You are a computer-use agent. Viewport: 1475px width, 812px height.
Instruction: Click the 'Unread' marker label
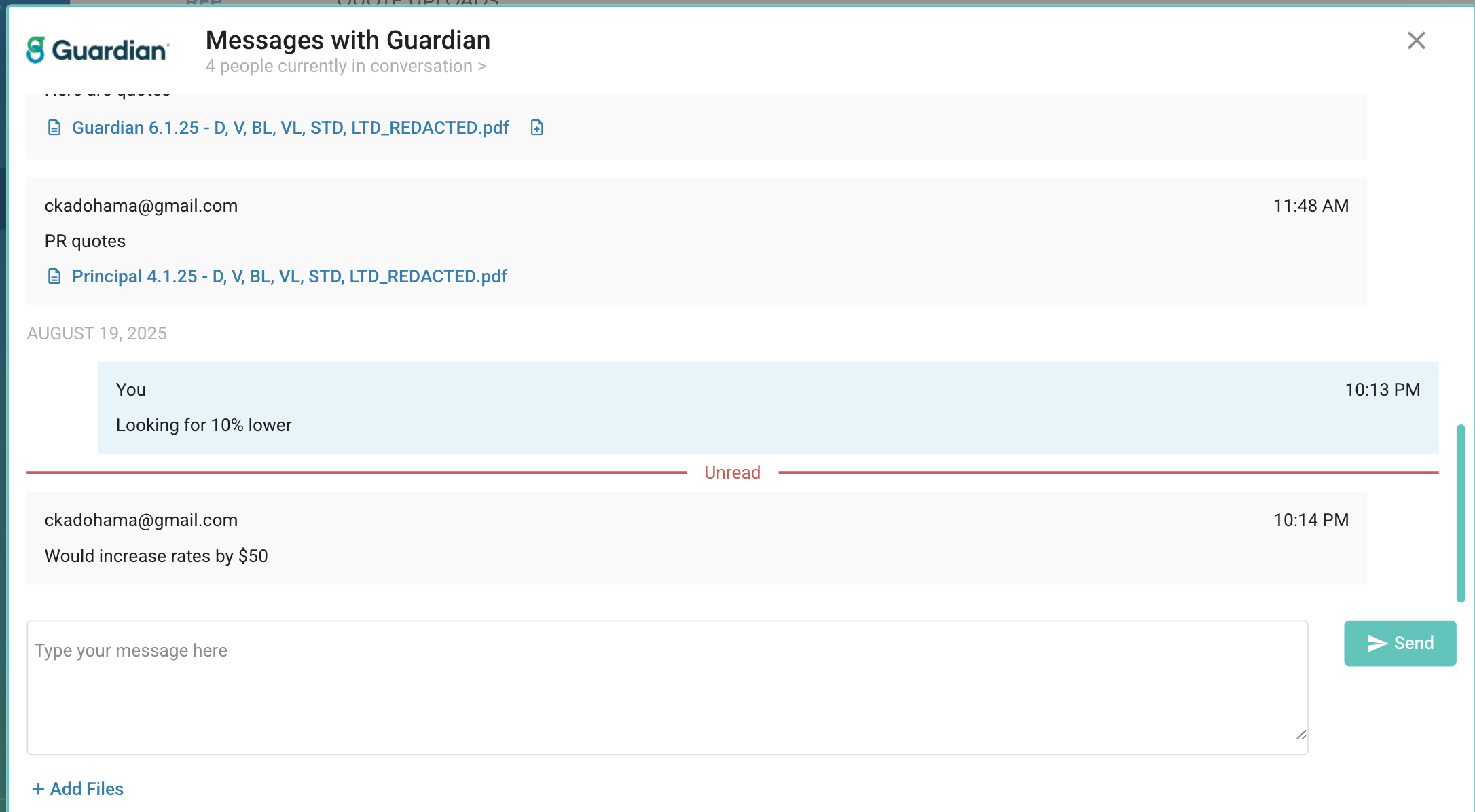point(732,473)
